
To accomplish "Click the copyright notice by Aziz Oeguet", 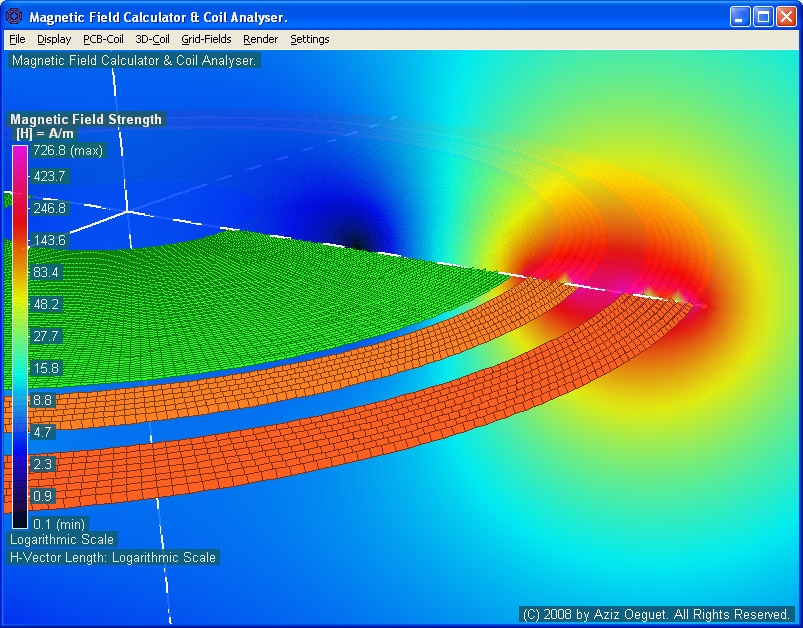I will 656,614.
